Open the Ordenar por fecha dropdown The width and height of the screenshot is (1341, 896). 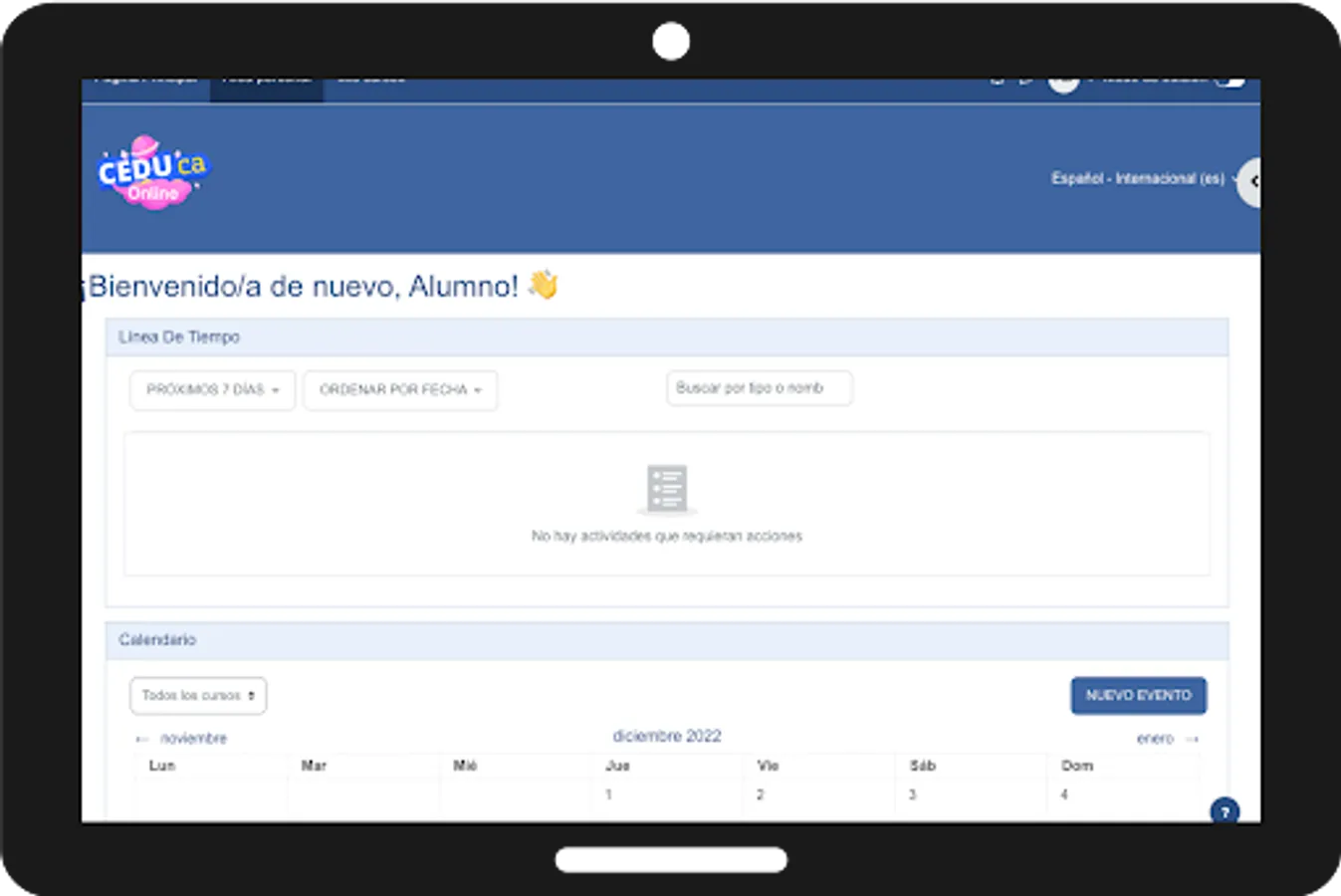point(400,390)
